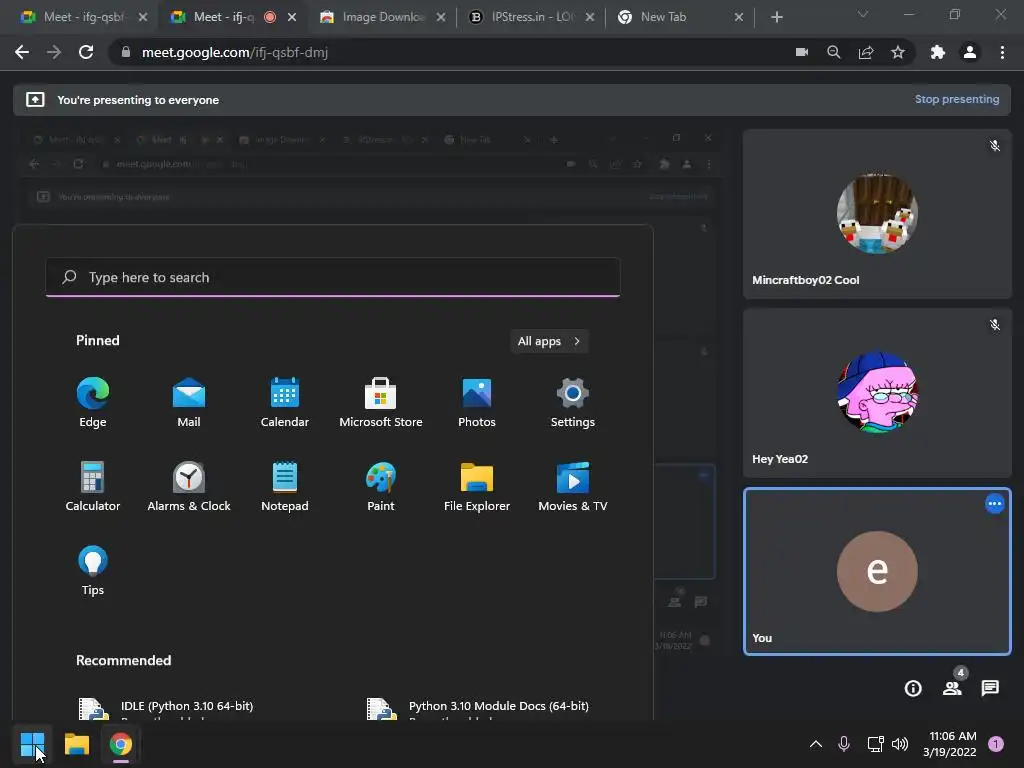The height and width of the screenshot is (768, 1024).
Task: Launch Alarms & Clock
Action: pos(189,487)
